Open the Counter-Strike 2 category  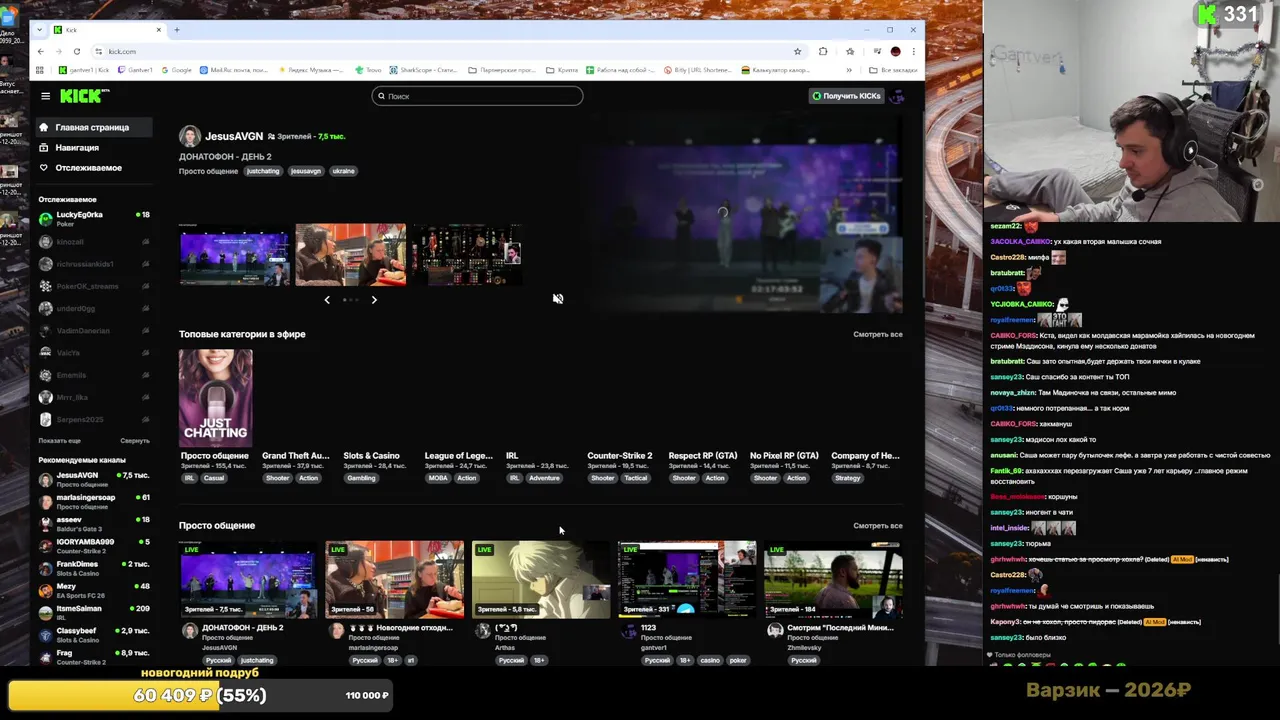point(620,456)
